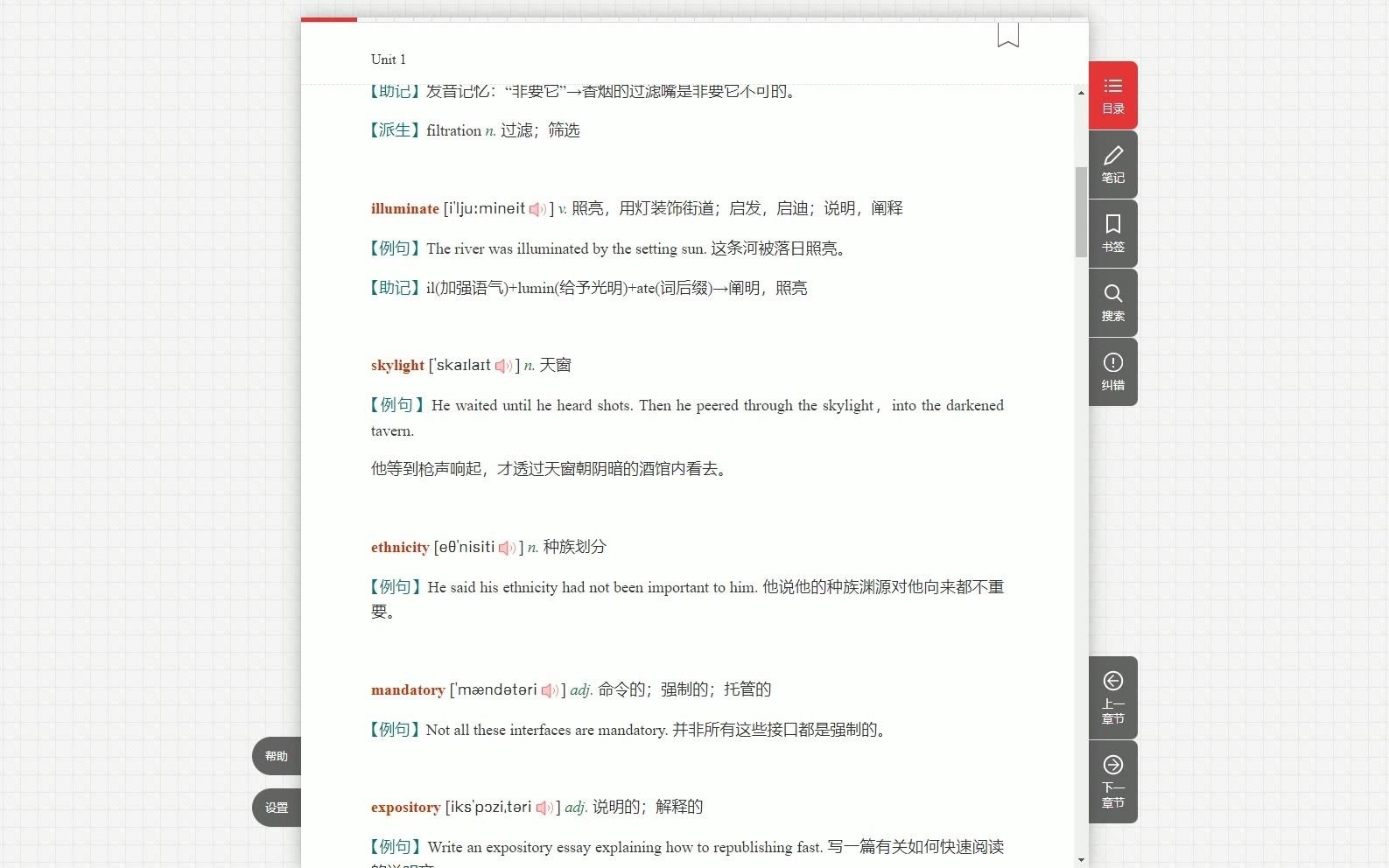Open the 搜索 search tool
Screen dimensions: 1389x868
click(x=1112, y=303)
